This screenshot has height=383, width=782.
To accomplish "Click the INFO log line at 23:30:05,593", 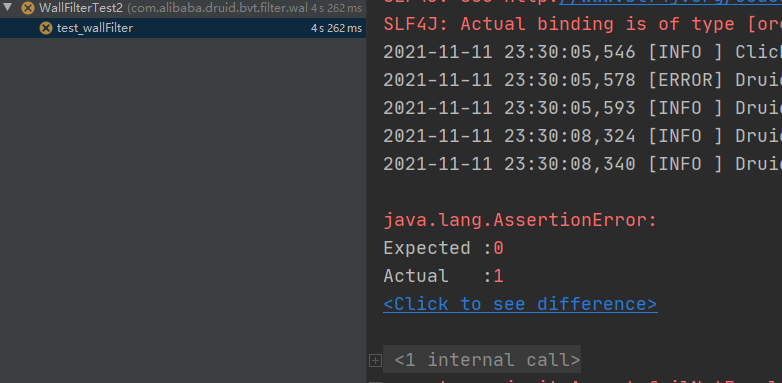I will [583, 108].
